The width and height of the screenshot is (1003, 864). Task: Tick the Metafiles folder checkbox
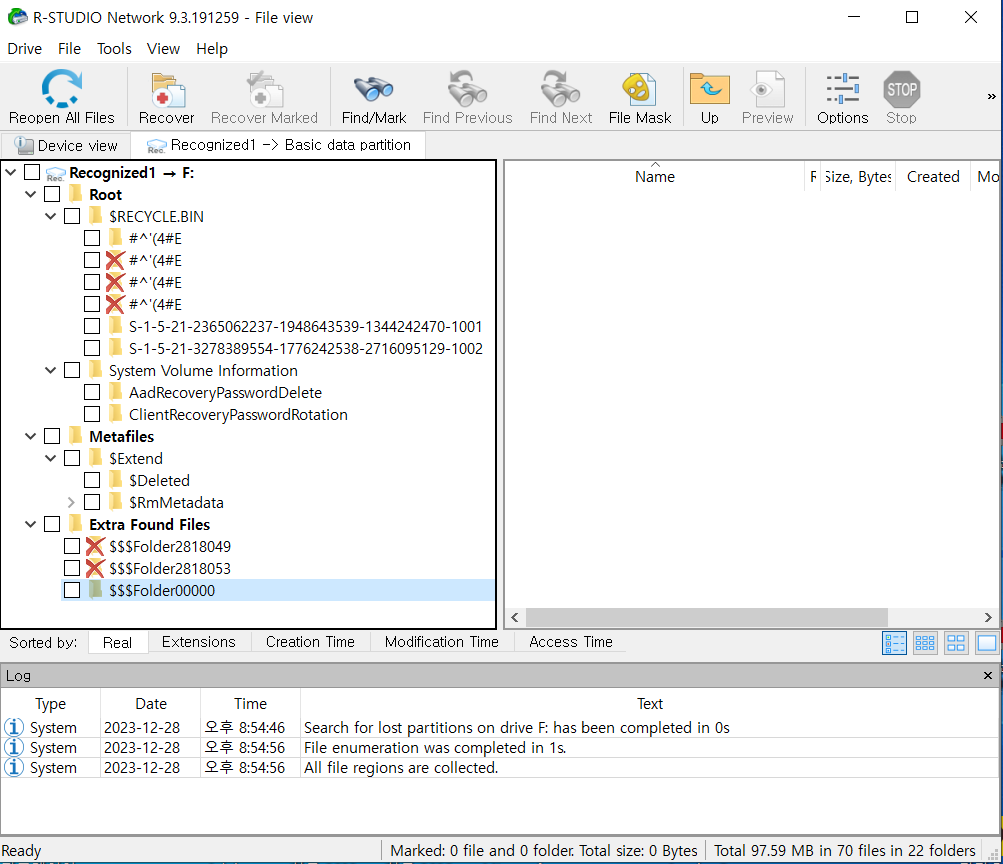(x=52, y=436)
